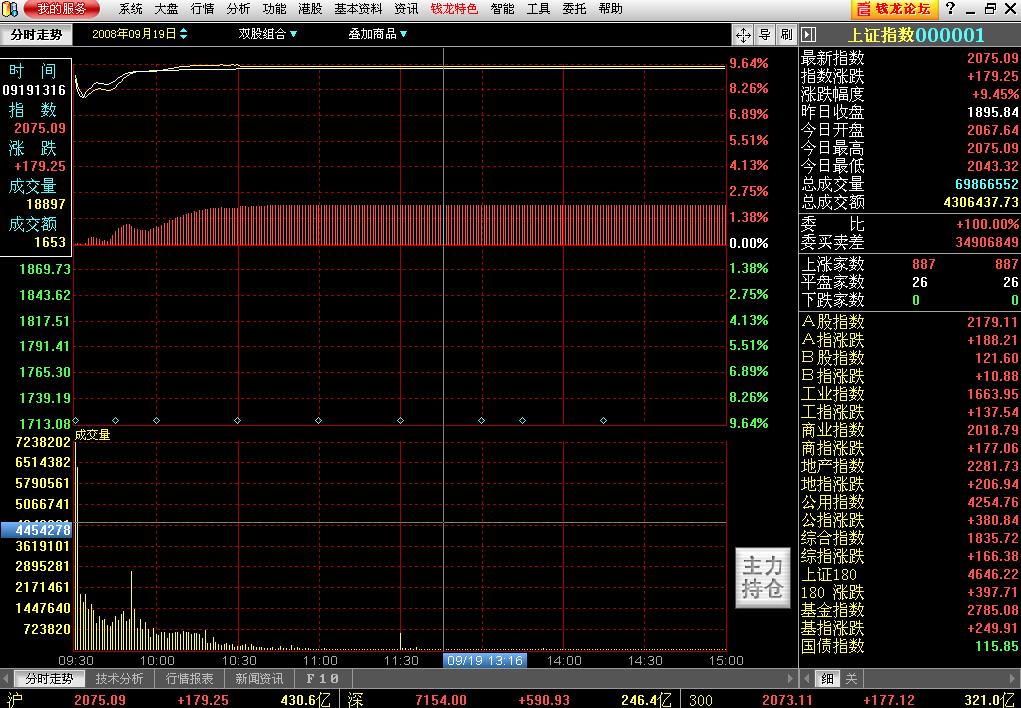Click the 深 index value 7154.00

(x=441, y=700)
